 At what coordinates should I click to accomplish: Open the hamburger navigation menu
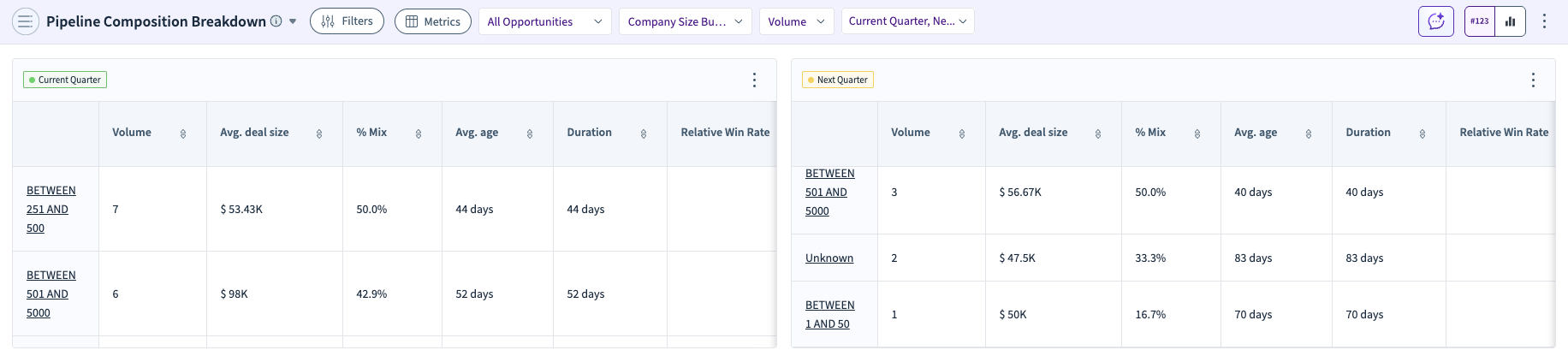coord(25,21)
